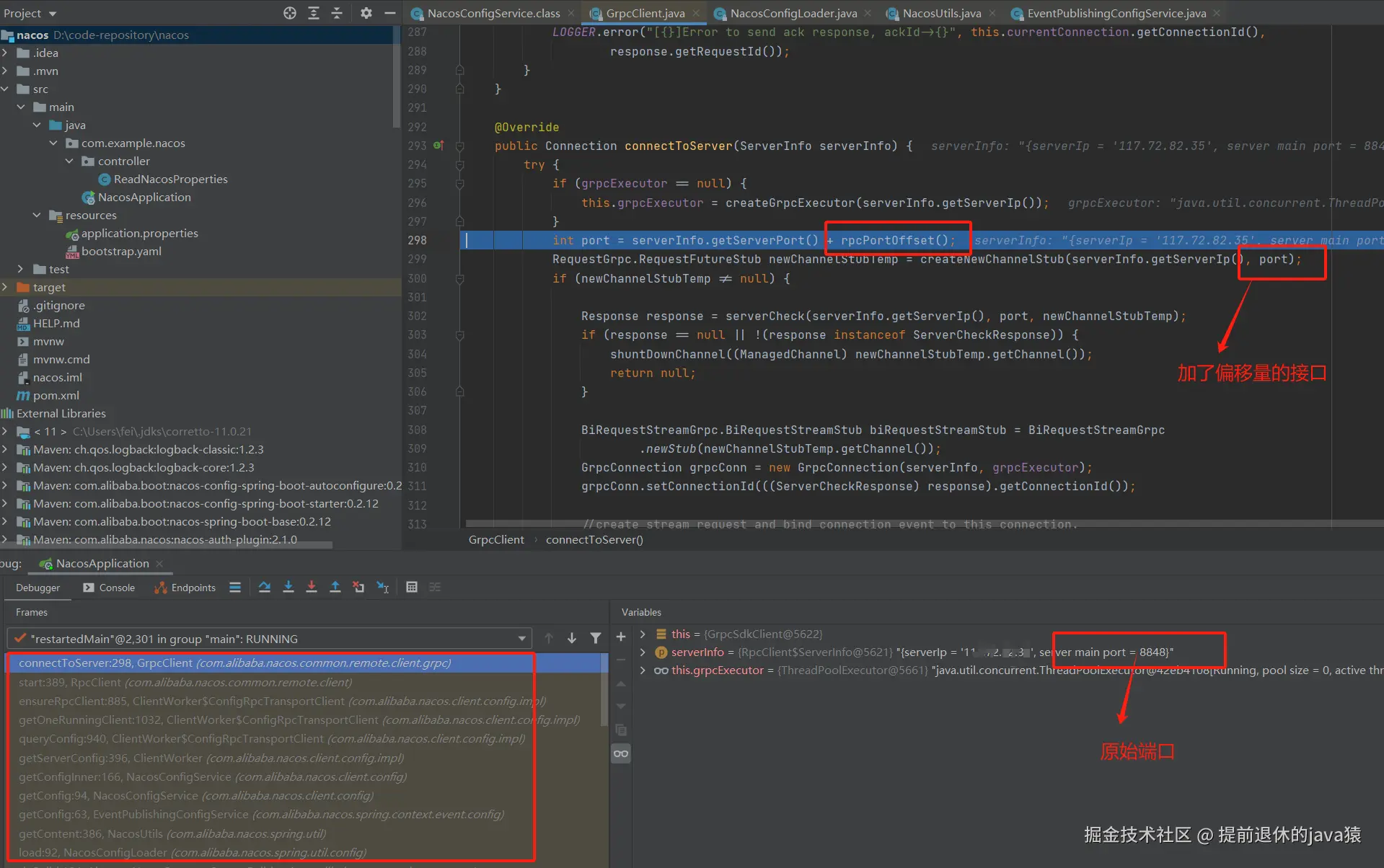Expand the .idea folder

point(5,53)
